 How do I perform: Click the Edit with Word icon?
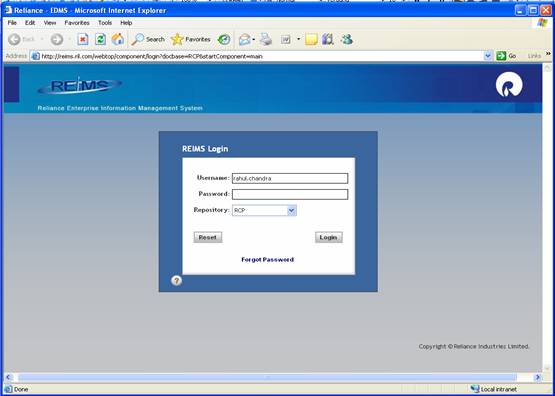click(x=286, y=40)
